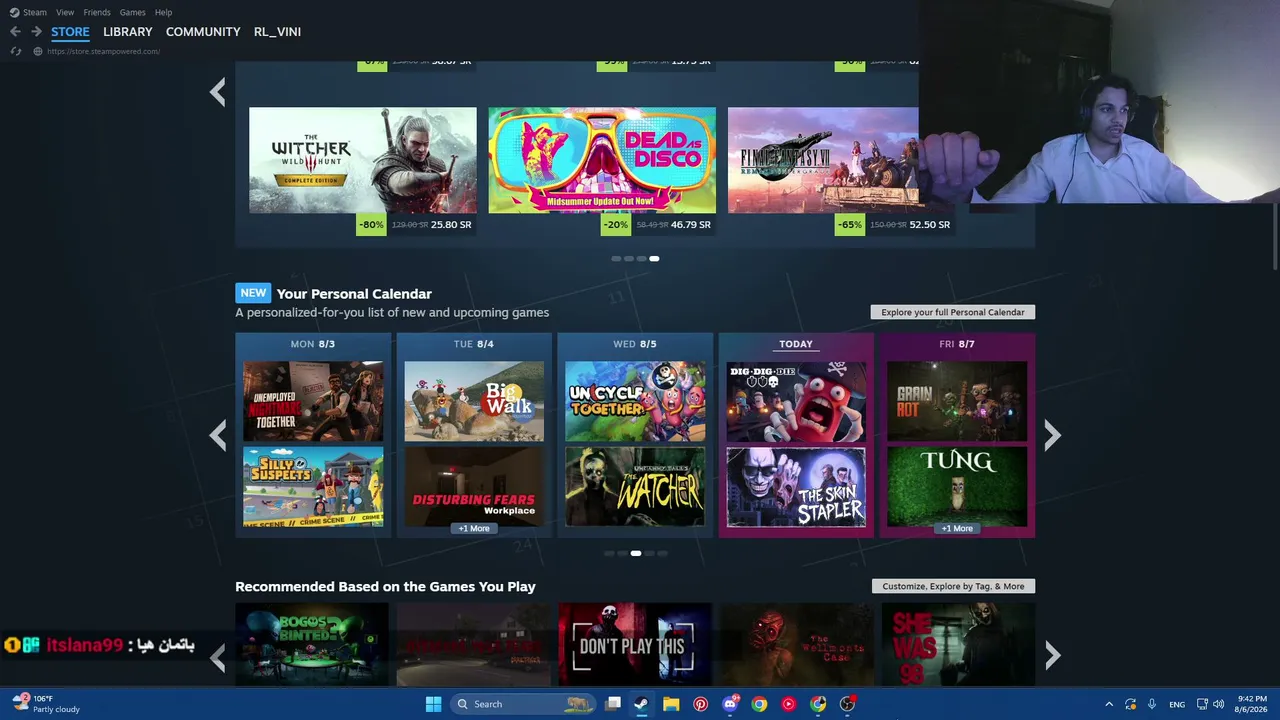Open Dig Dig Die game

point(796,401)
